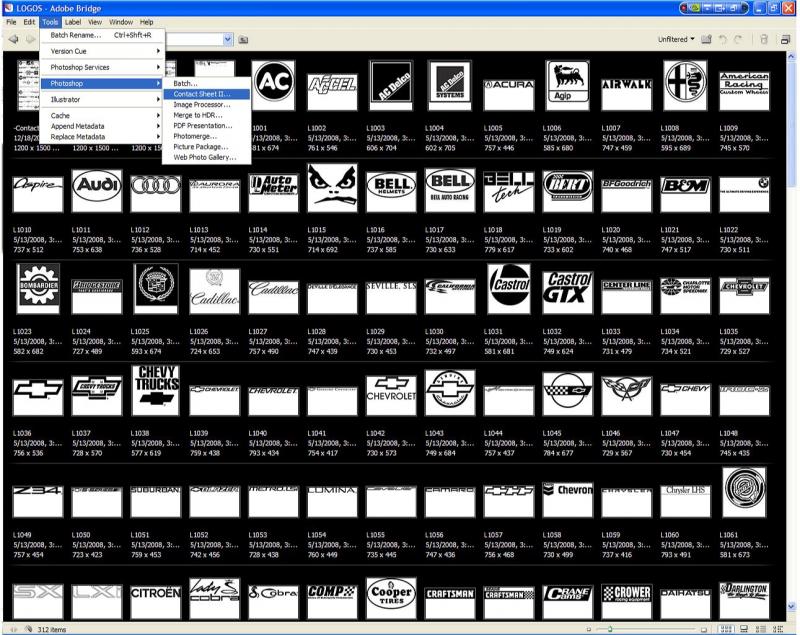Choose Picture Package menu entry
The width and height of the screenshot is (800, 635).
[206, 147]
